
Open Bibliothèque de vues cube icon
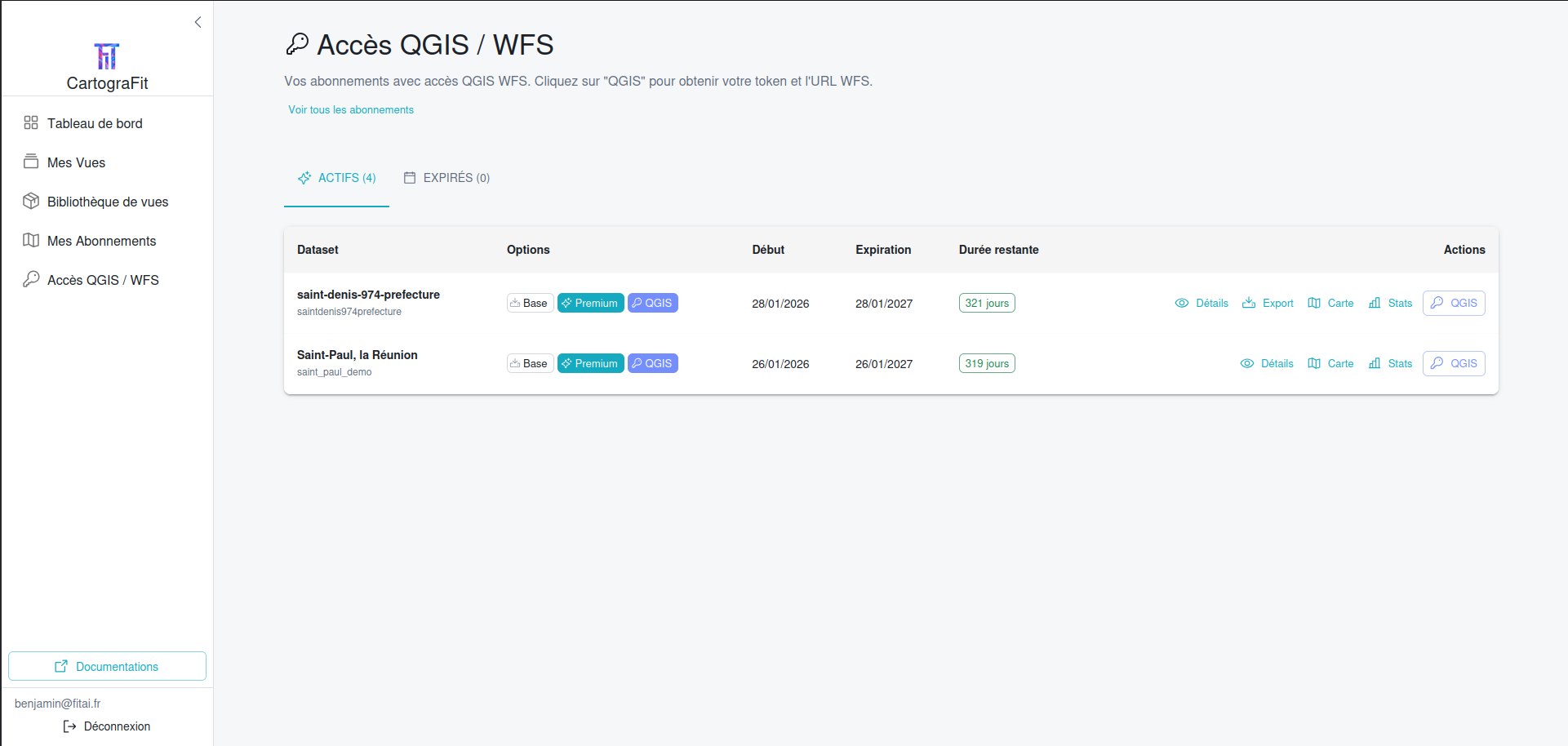click(x=31, y=201)
